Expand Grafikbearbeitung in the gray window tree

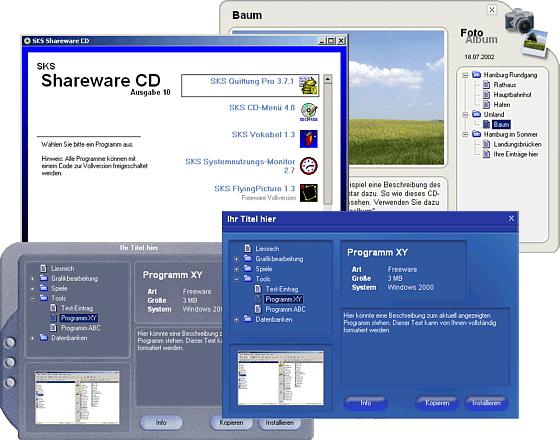[x=32, y=279]
